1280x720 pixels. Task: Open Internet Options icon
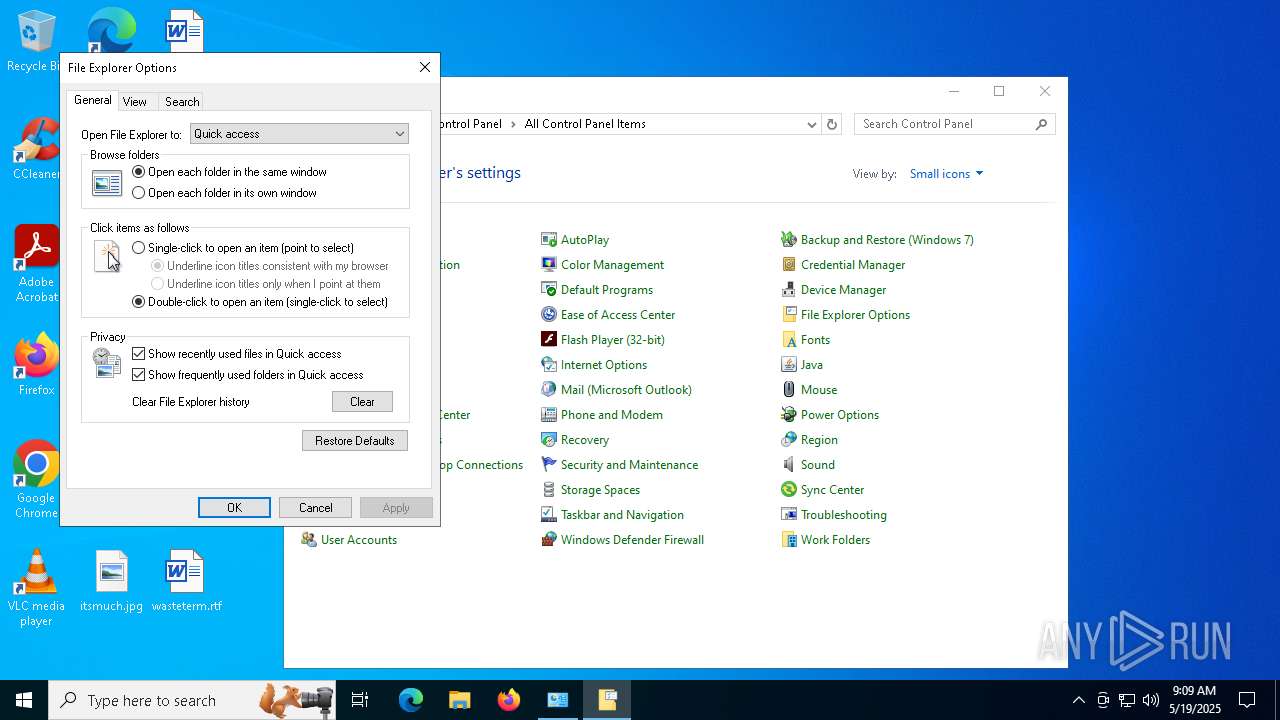(x=549, y=365)
